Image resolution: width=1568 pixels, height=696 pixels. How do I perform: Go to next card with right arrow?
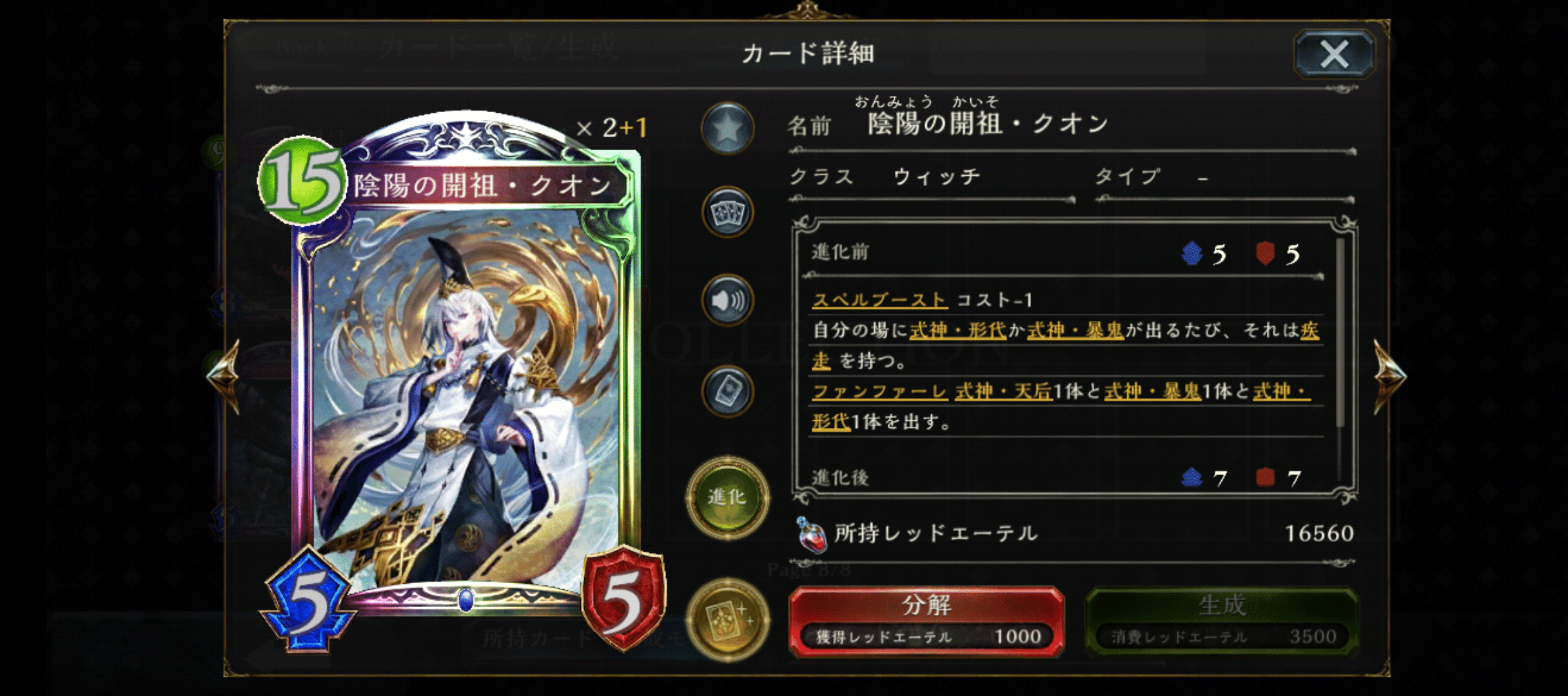tap(1389, 376)
